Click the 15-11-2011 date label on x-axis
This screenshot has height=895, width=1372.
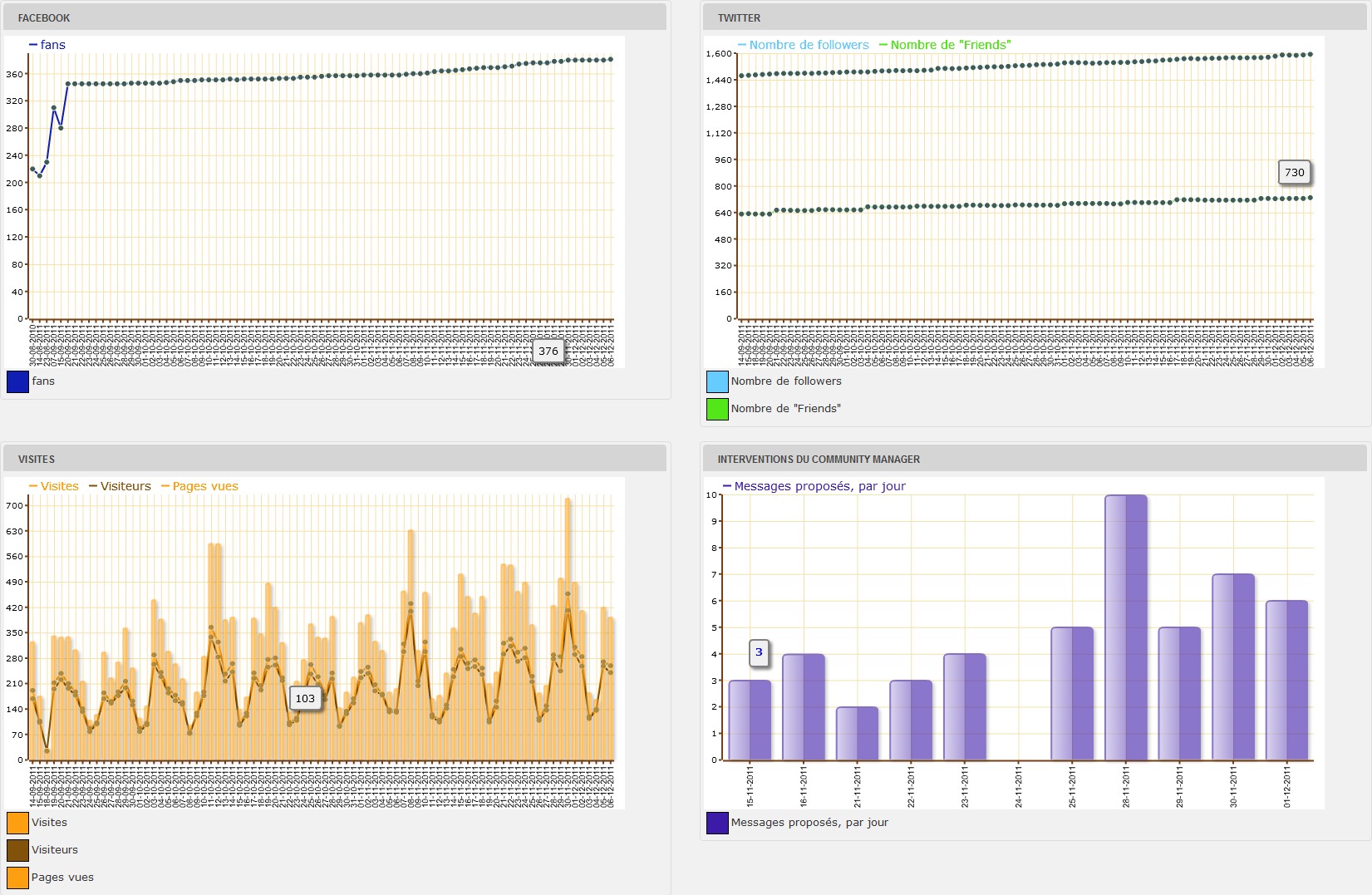750,787
